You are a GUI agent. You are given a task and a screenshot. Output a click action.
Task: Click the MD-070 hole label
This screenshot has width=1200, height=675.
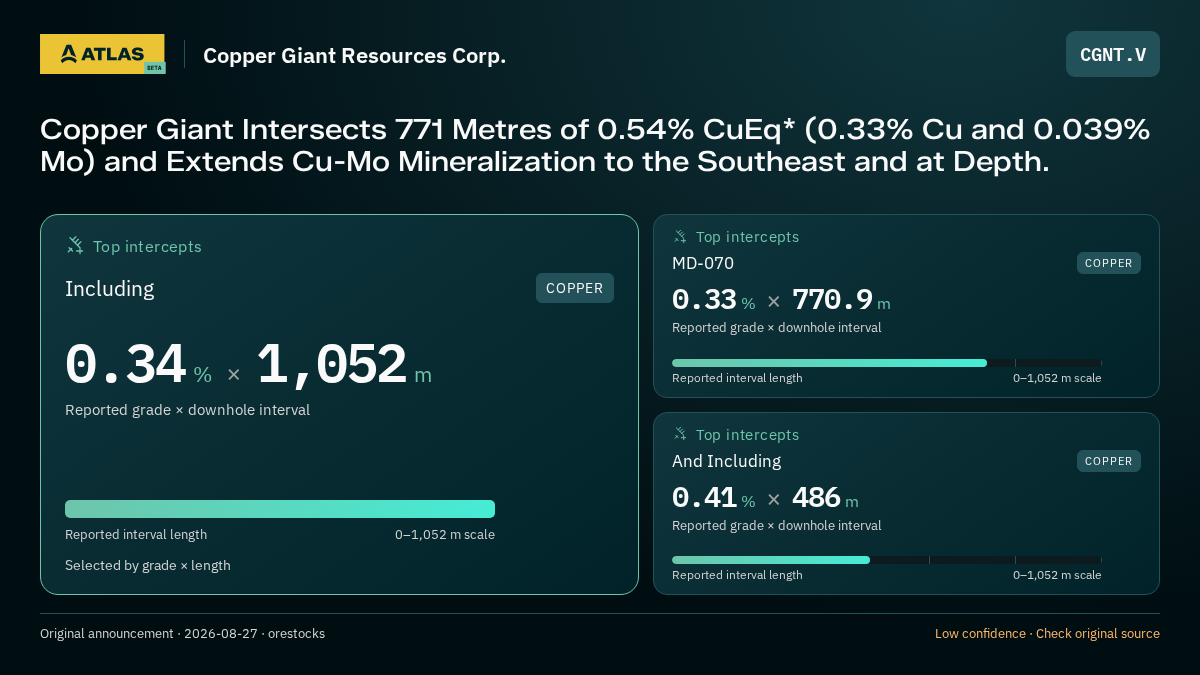point(703,263)
